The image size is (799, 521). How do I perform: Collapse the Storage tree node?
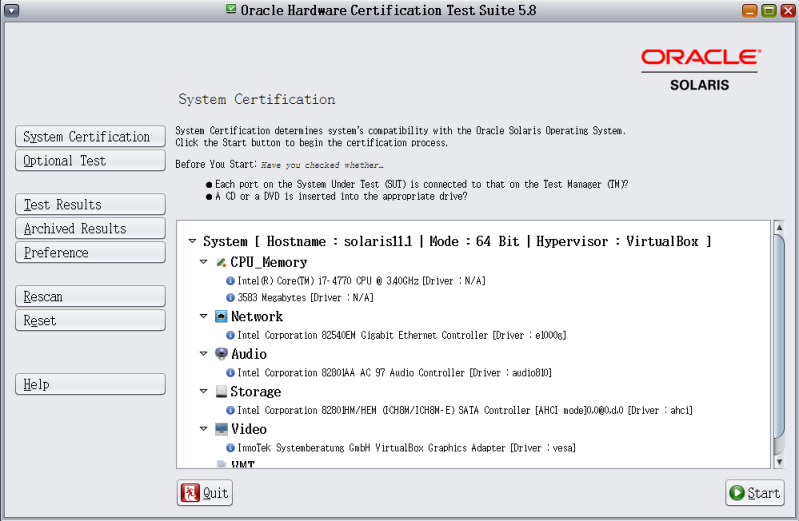point(203,391)
